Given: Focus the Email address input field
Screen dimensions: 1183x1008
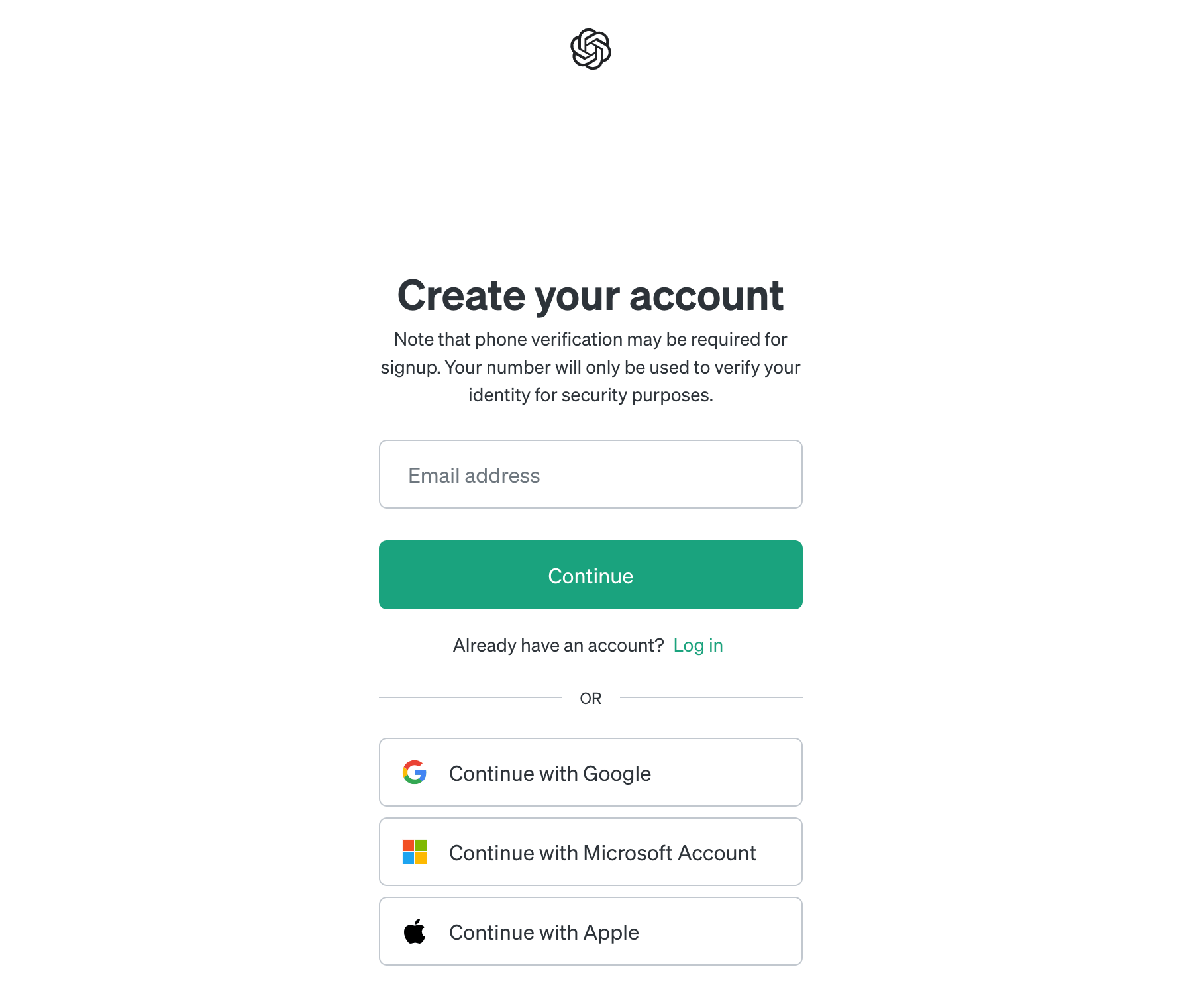Looking at the screenshot, I should tap(591, 474).
